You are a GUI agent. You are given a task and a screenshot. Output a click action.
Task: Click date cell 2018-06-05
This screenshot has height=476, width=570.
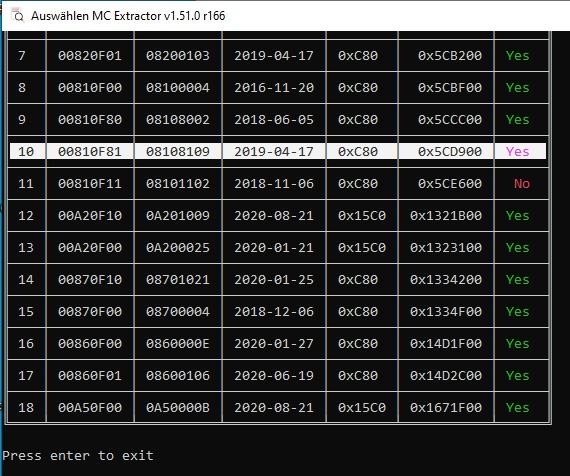point(274,120)
